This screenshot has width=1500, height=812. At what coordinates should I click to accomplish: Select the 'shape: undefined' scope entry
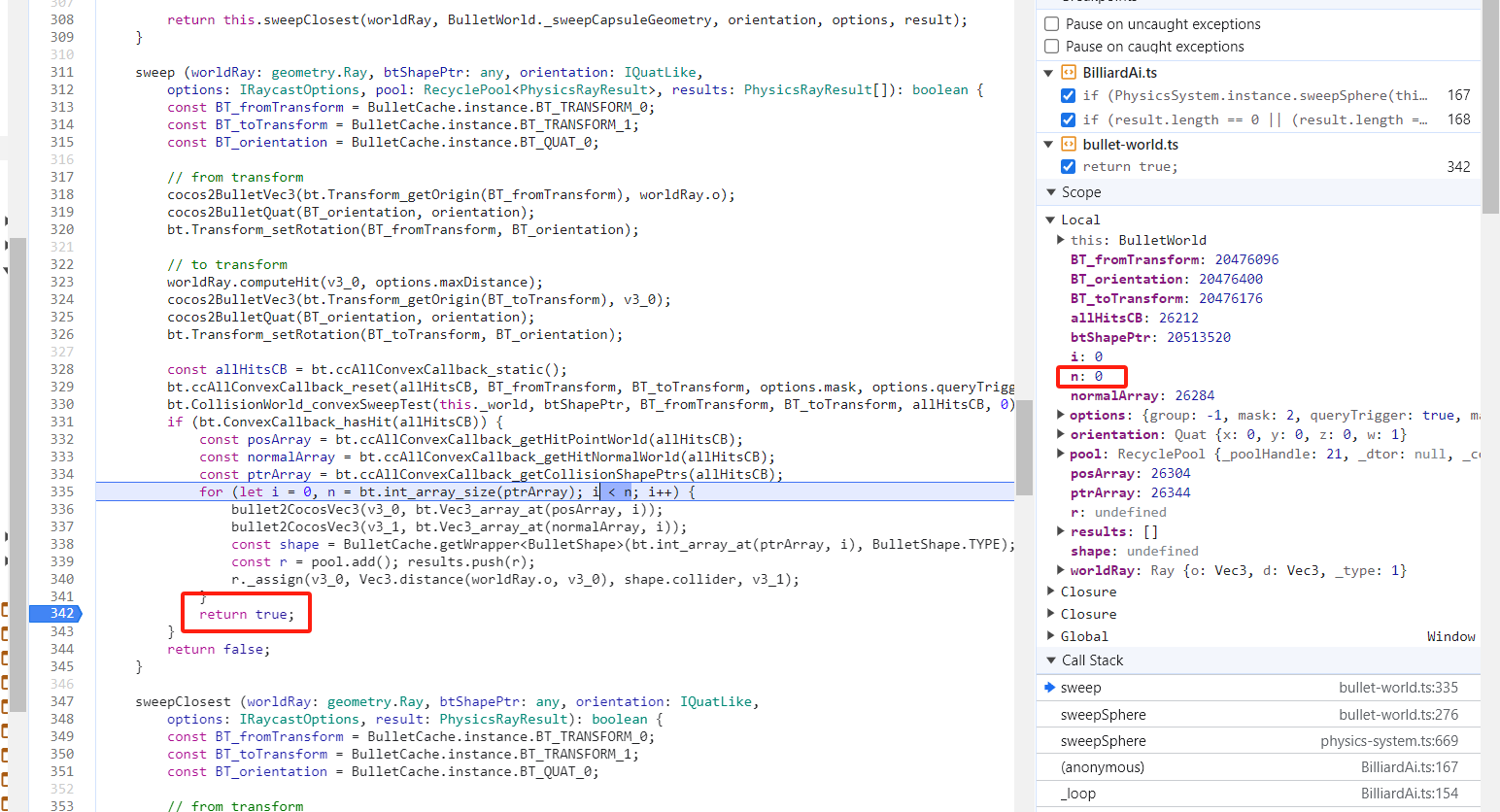1135,551
